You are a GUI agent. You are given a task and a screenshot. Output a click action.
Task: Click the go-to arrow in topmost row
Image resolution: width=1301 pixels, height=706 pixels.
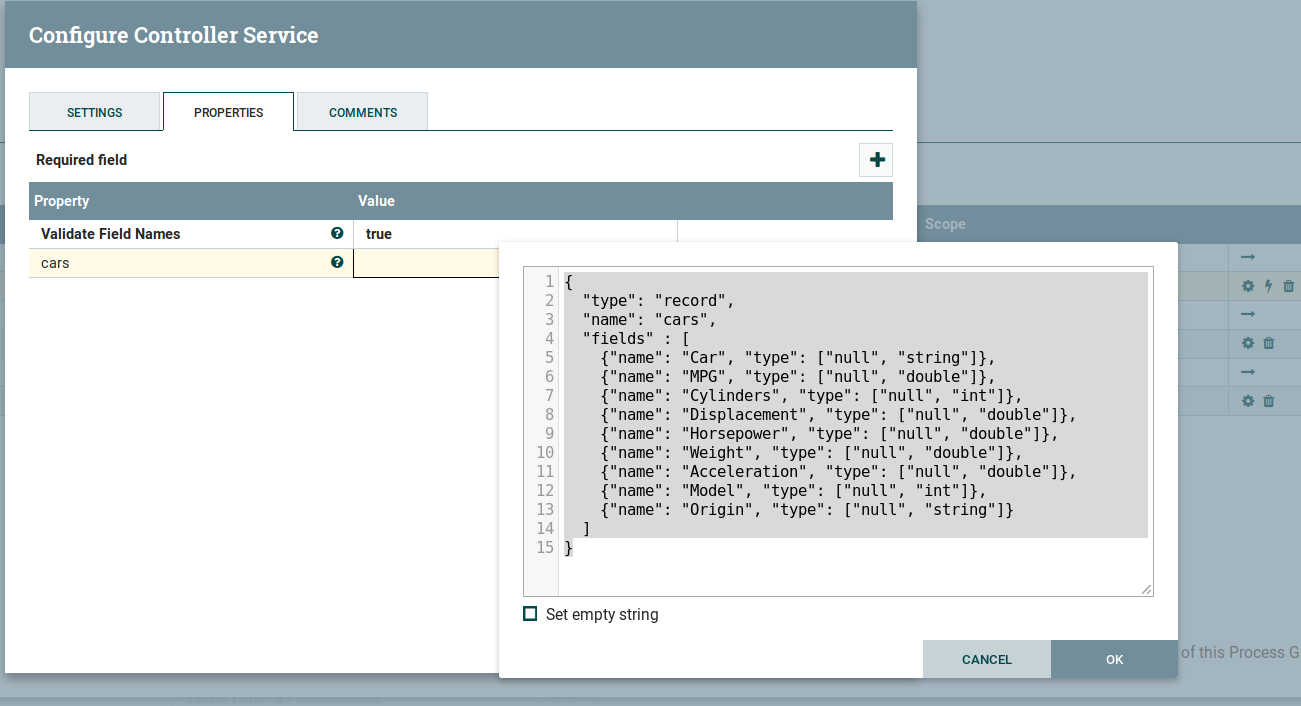(x=1248, y=257)
